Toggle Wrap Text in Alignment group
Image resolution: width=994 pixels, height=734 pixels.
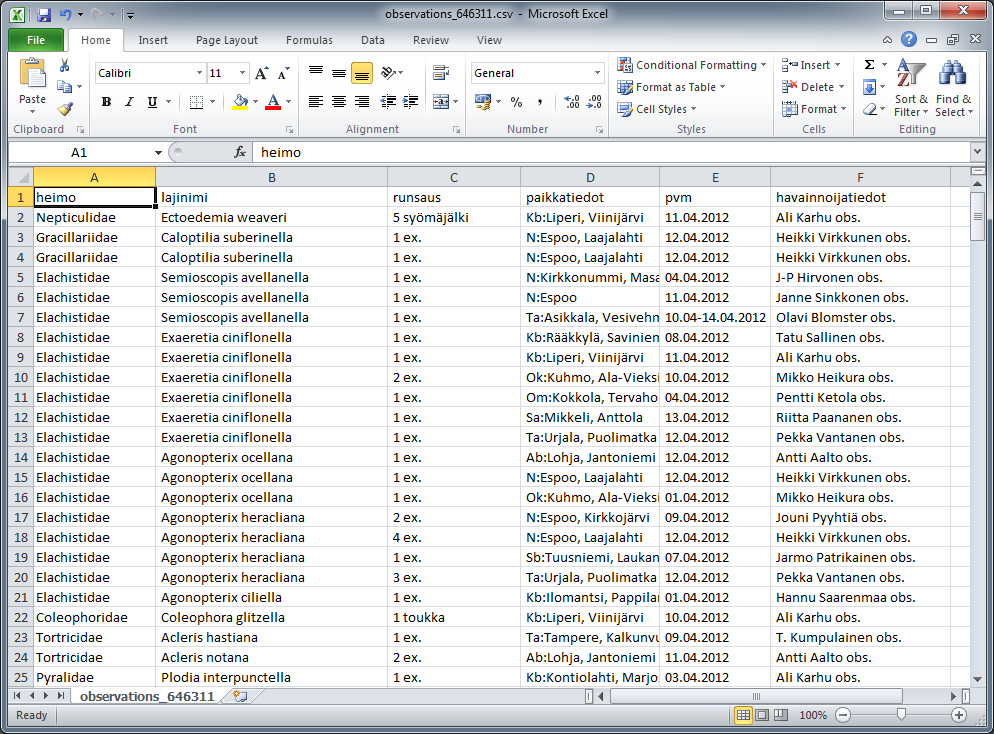[441, 73]
